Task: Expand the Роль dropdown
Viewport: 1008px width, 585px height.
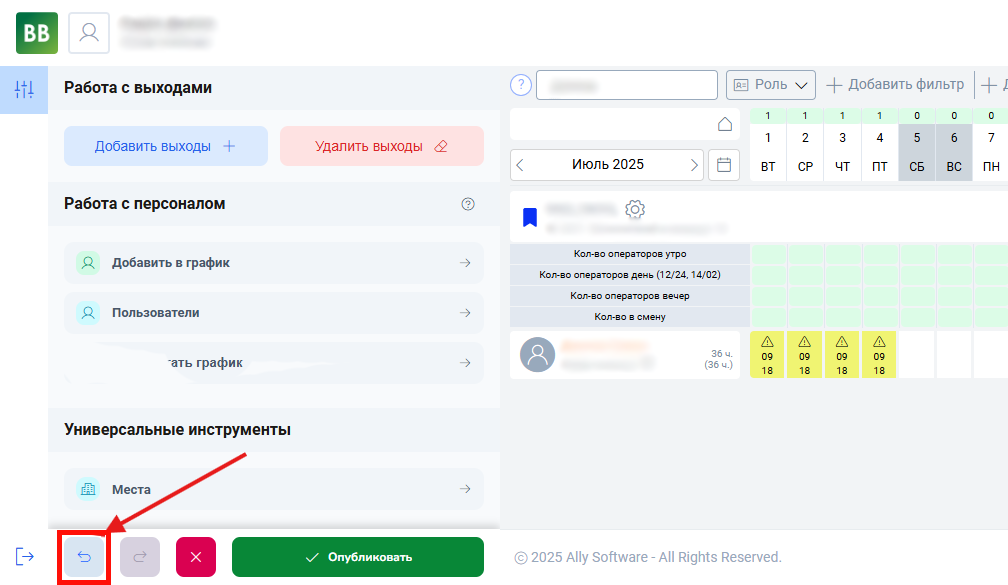Action: tap(771, 85)
